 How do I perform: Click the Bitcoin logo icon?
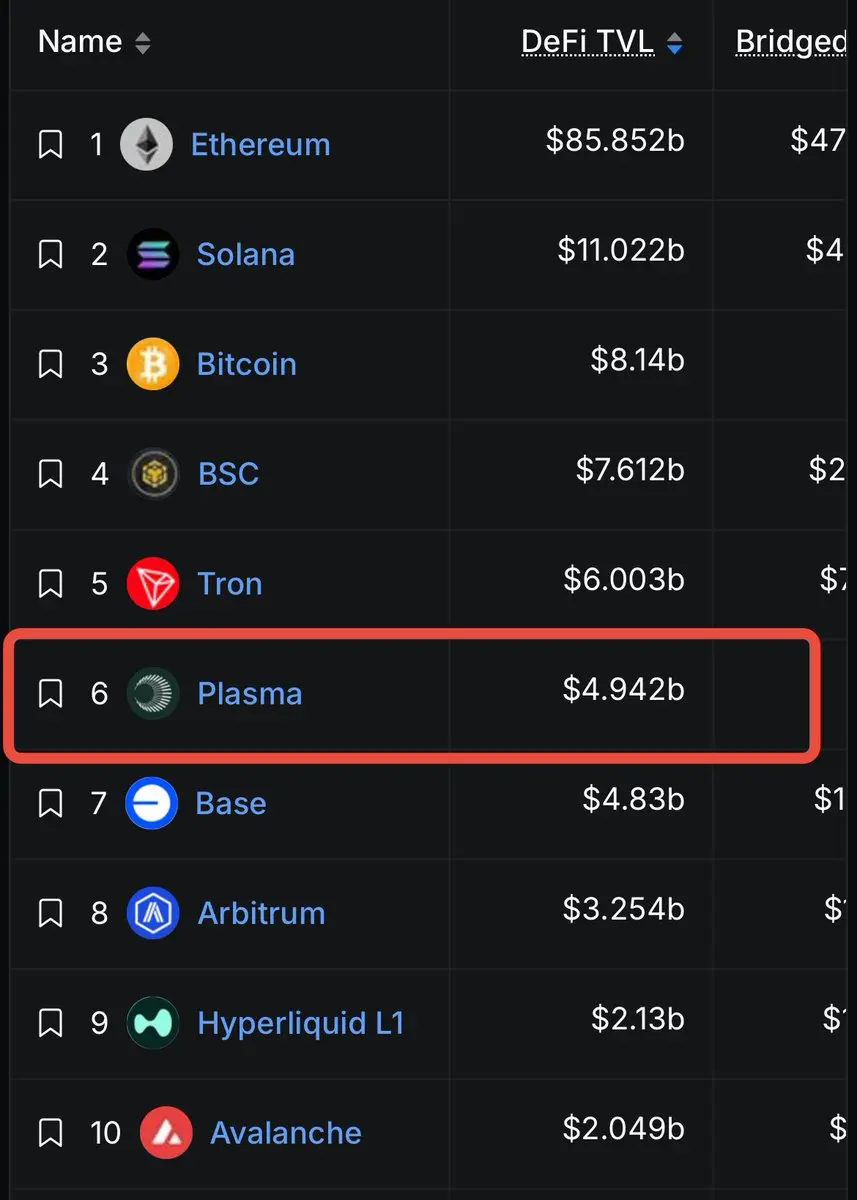(153, 364)
